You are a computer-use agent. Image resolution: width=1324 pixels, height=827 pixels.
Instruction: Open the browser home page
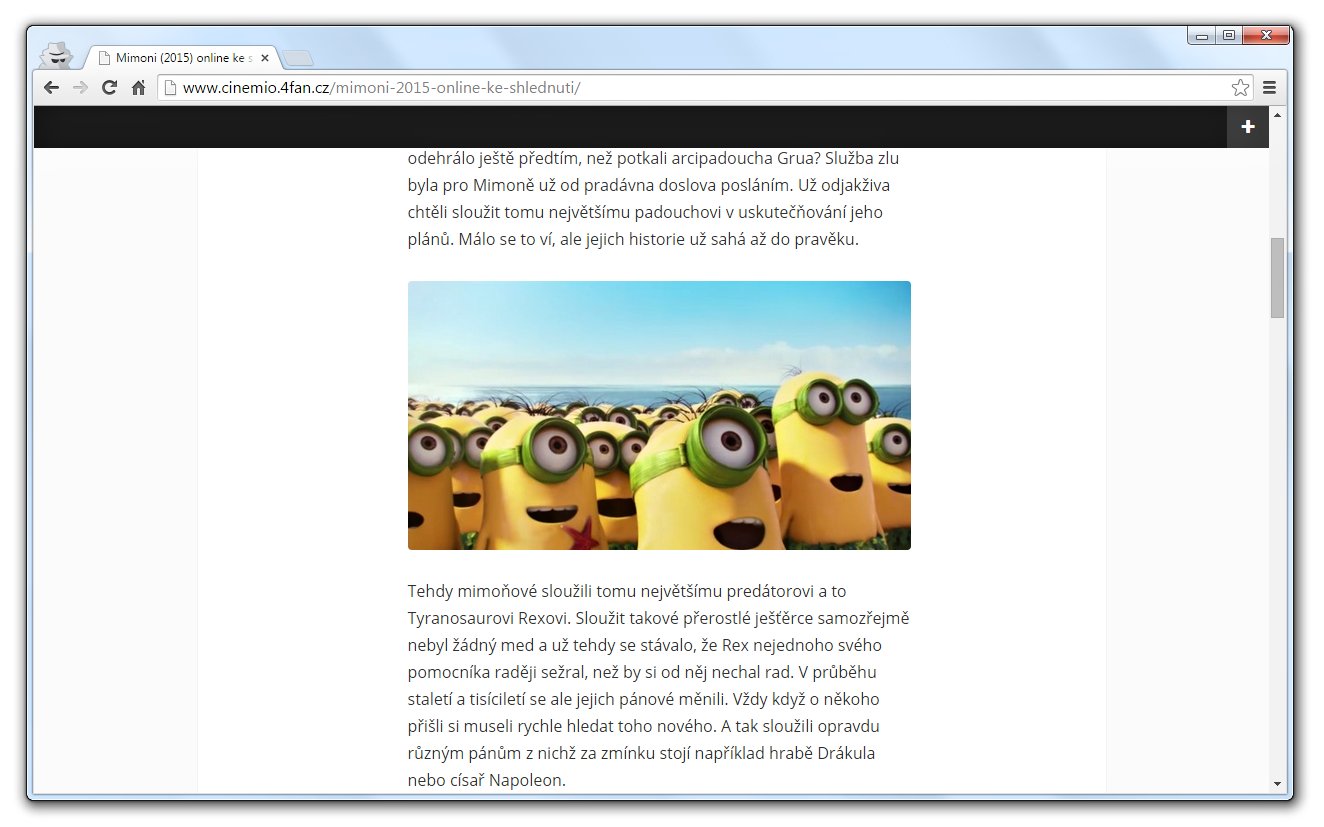pyautogui.click(x=139, y=88)
